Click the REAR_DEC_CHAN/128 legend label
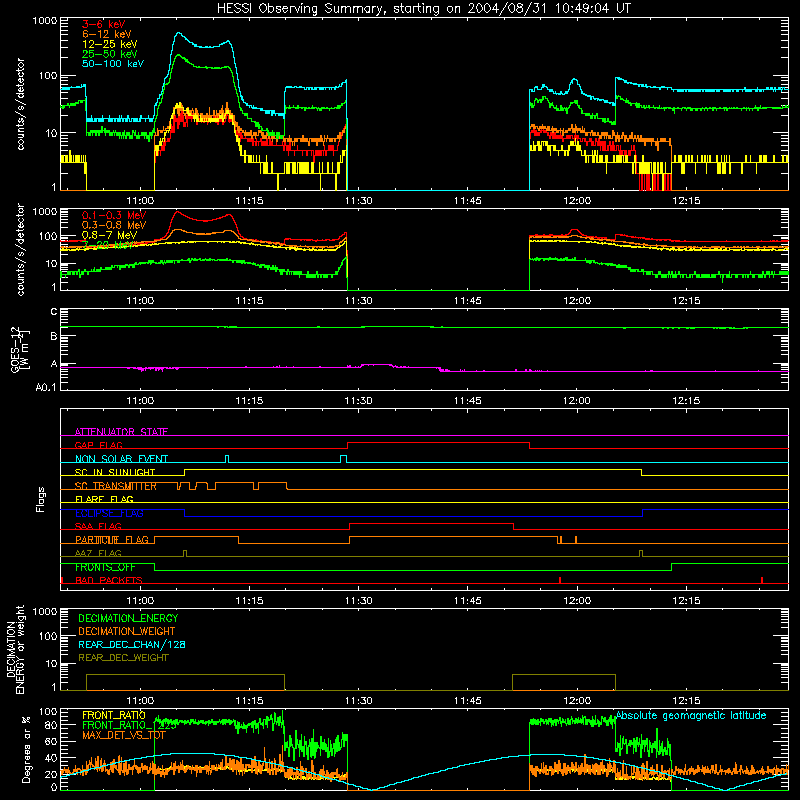This screenshot has height=800, width=800. click(132, 644)
